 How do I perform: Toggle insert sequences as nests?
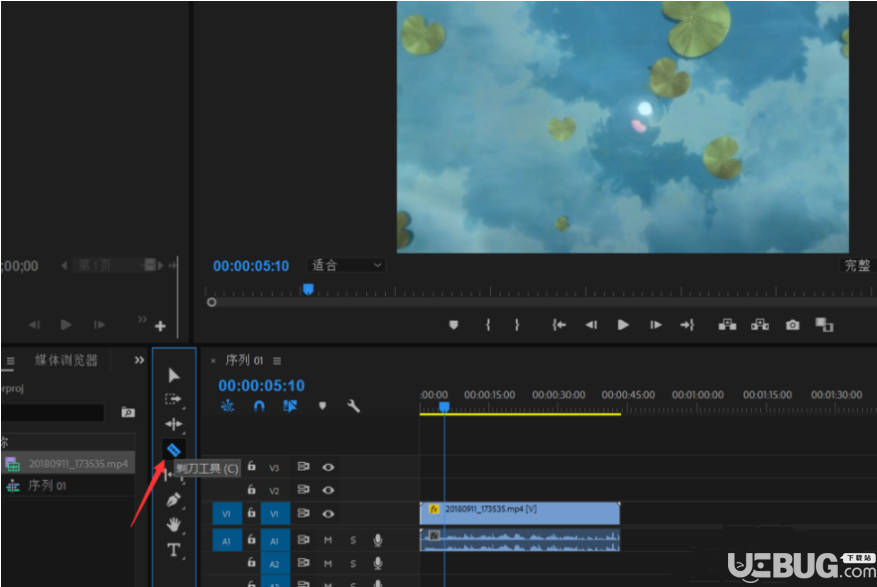coord(227,406)
